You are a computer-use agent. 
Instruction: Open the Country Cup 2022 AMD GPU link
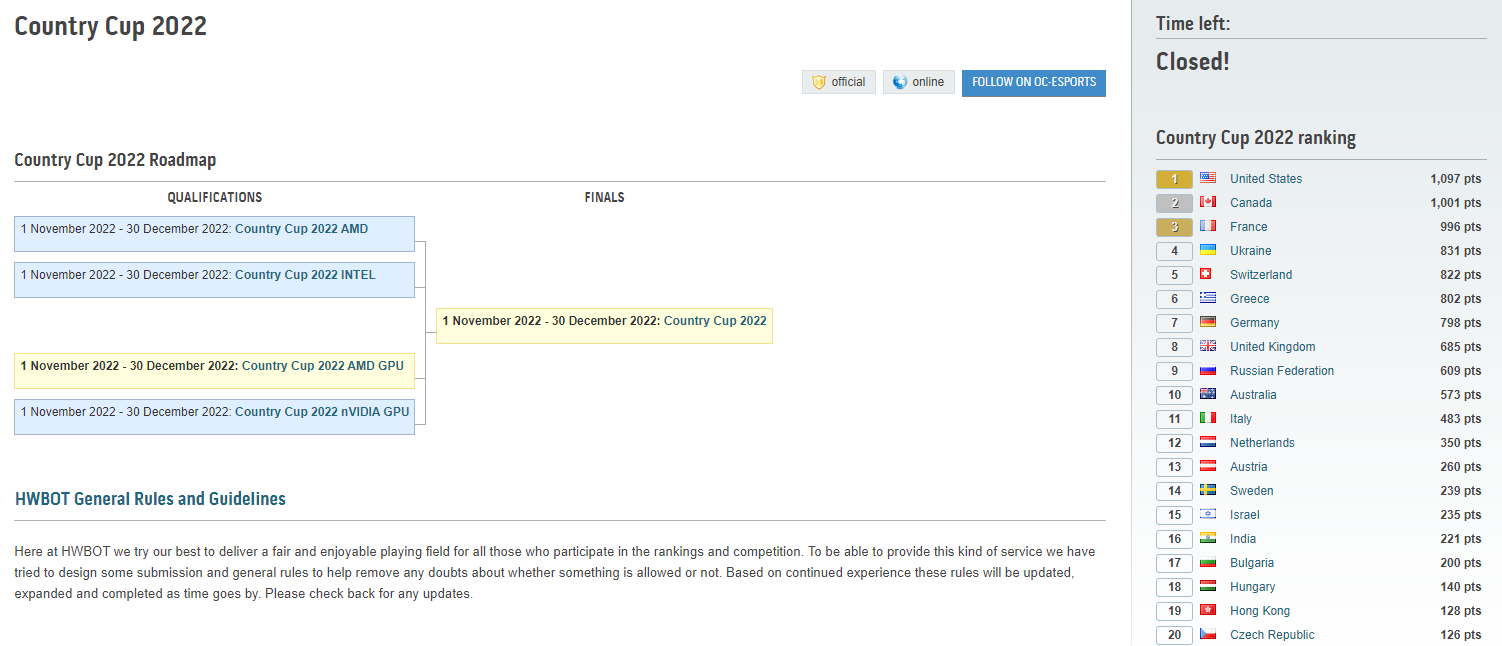[x=323, y=366]
